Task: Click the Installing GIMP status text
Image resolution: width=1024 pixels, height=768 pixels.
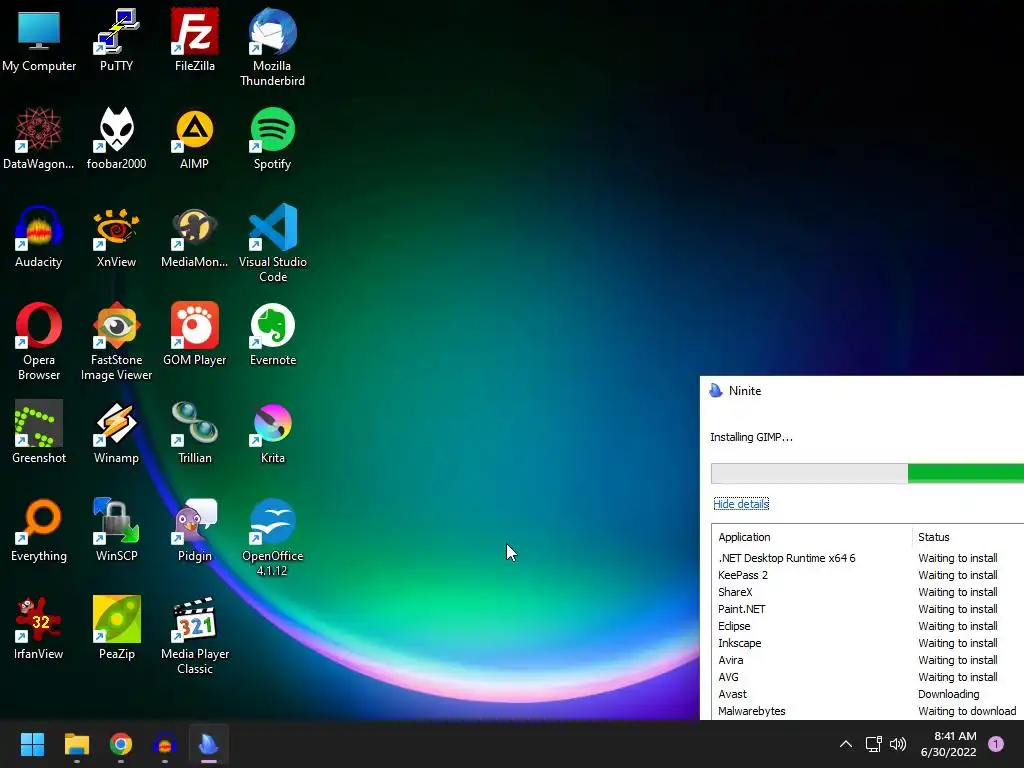Action: pyautogui.click(x=751, y=437)
